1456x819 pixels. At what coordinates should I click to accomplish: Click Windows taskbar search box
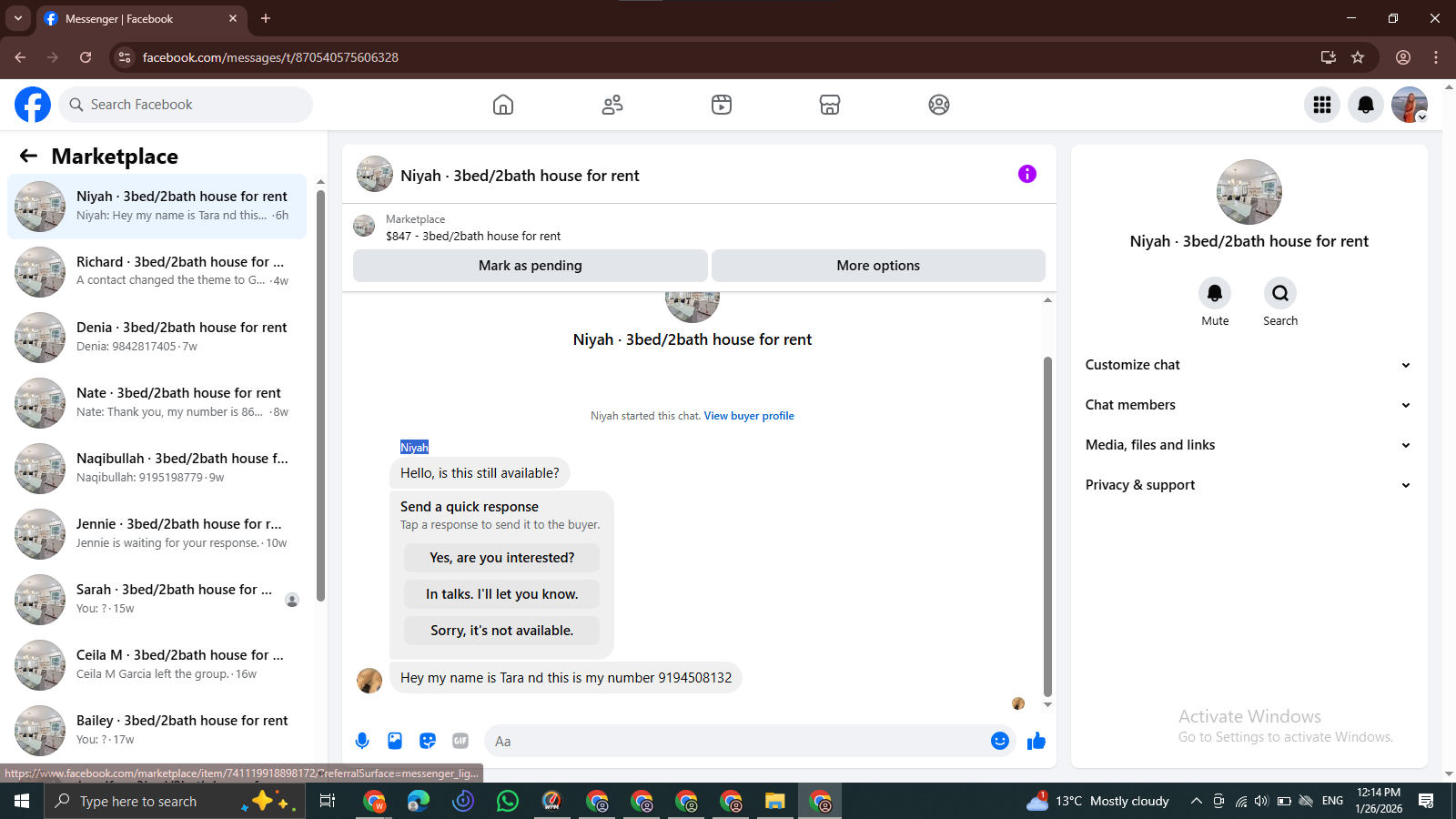tap(173, 801)
